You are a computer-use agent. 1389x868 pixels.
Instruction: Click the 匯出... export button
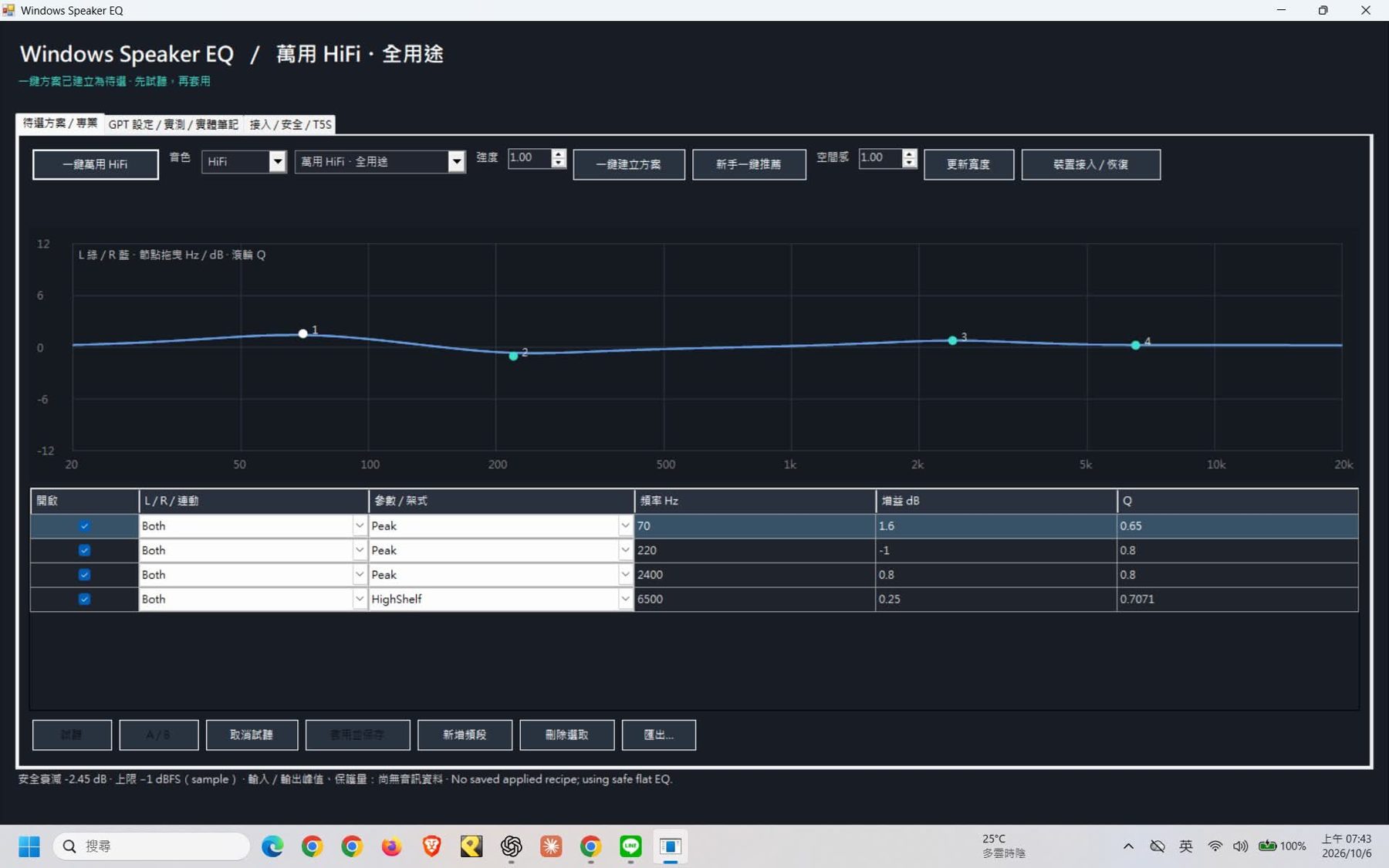pos(659,735)
